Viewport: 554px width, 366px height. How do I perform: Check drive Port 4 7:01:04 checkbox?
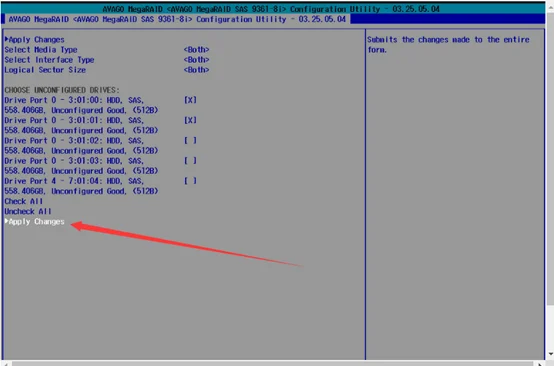pos(190,181)
